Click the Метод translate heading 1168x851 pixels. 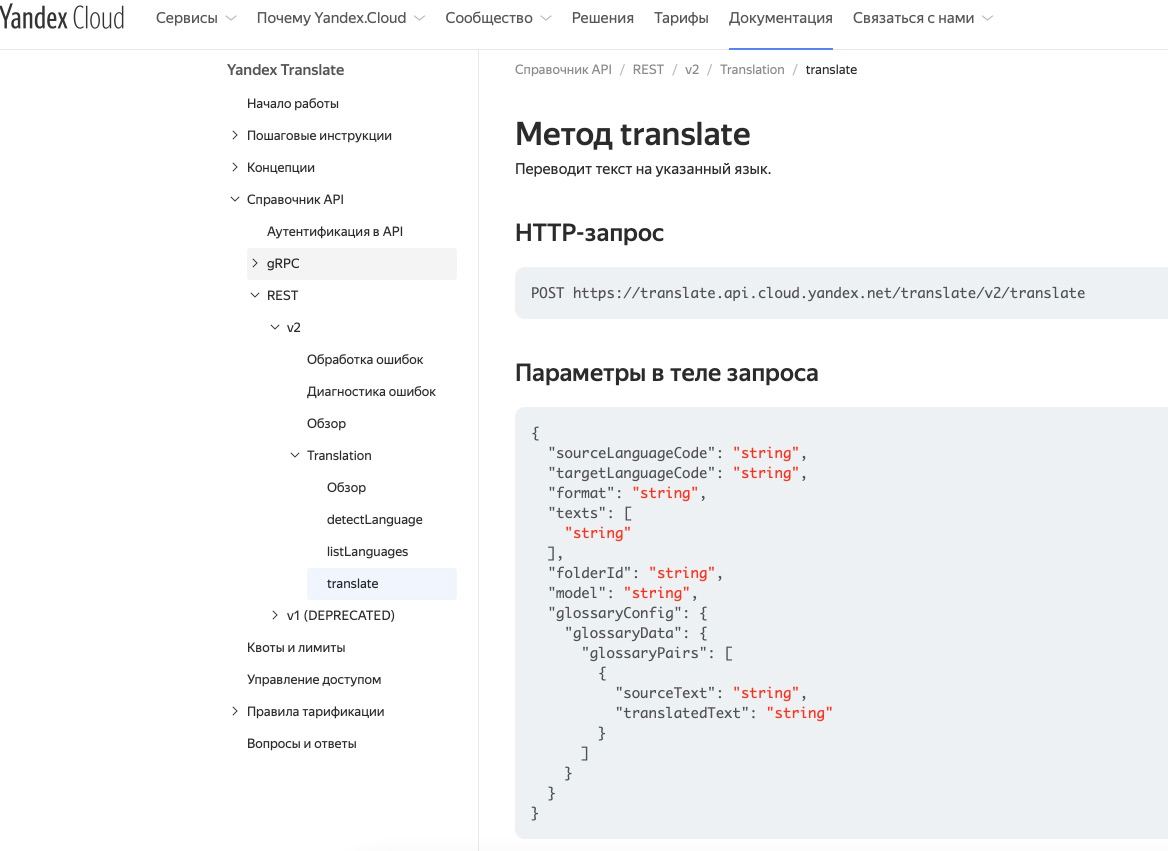[x=632, y=134]
